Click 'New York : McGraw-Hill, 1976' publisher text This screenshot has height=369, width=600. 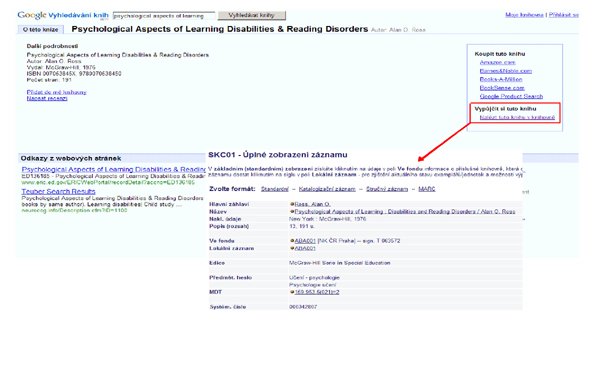tap(328, 219)
